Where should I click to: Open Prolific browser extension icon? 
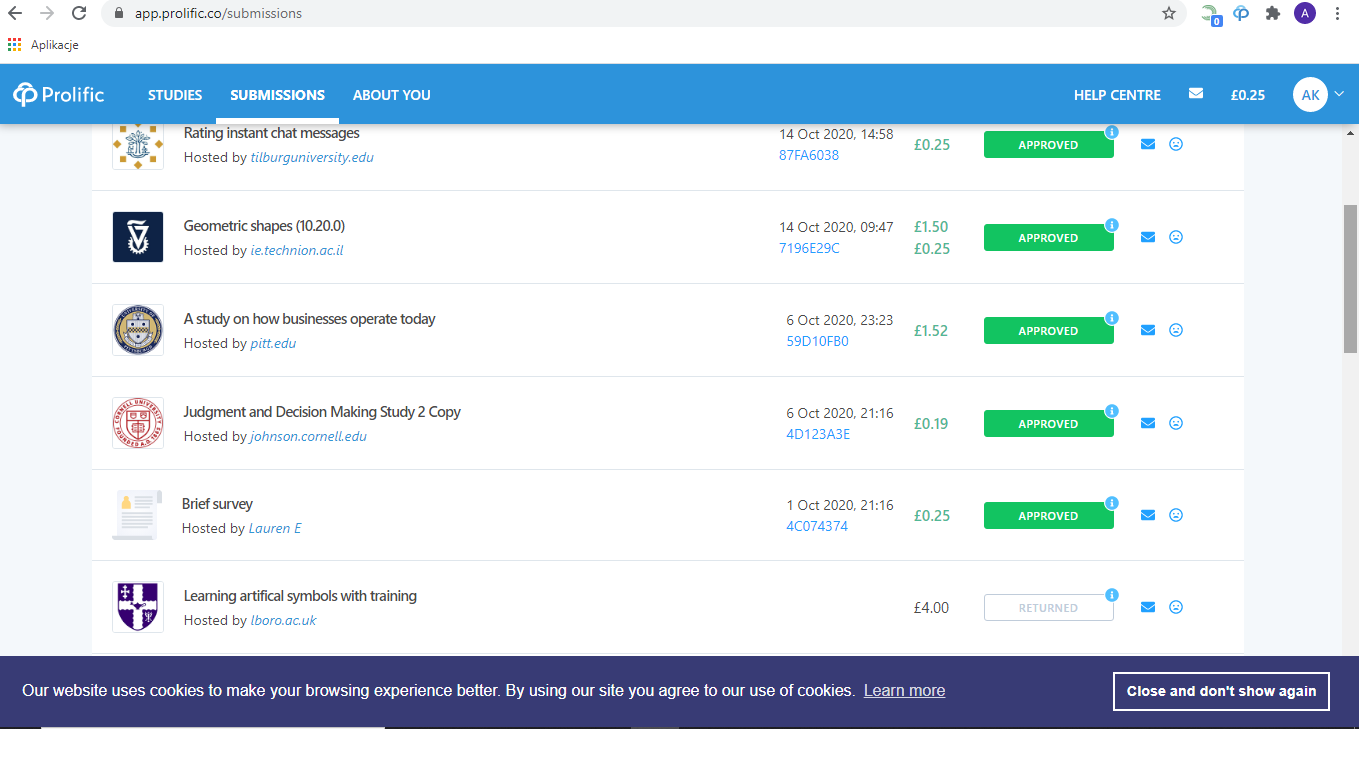[1241, 14]
